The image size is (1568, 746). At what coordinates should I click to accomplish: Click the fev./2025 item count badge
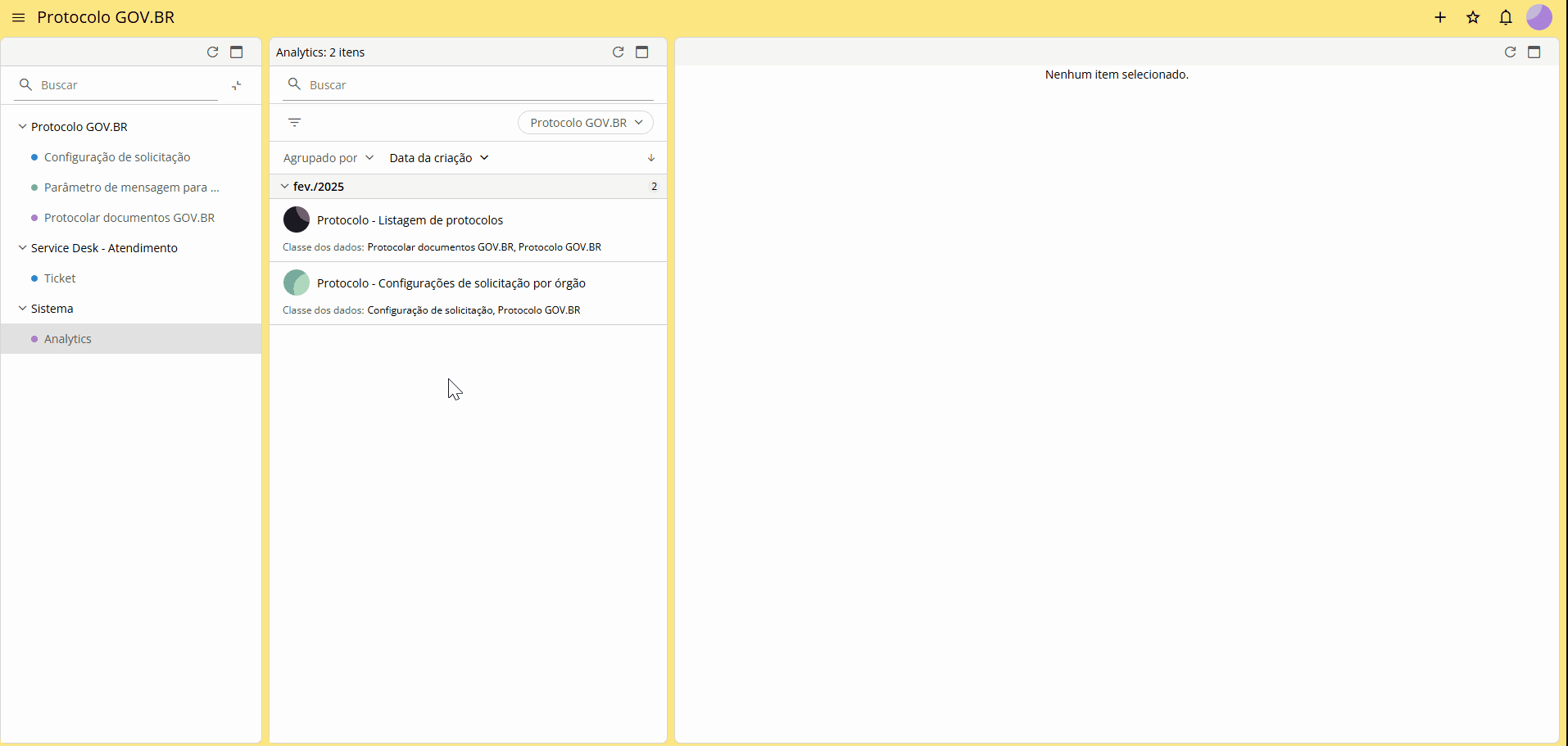[x=654, y=187]
